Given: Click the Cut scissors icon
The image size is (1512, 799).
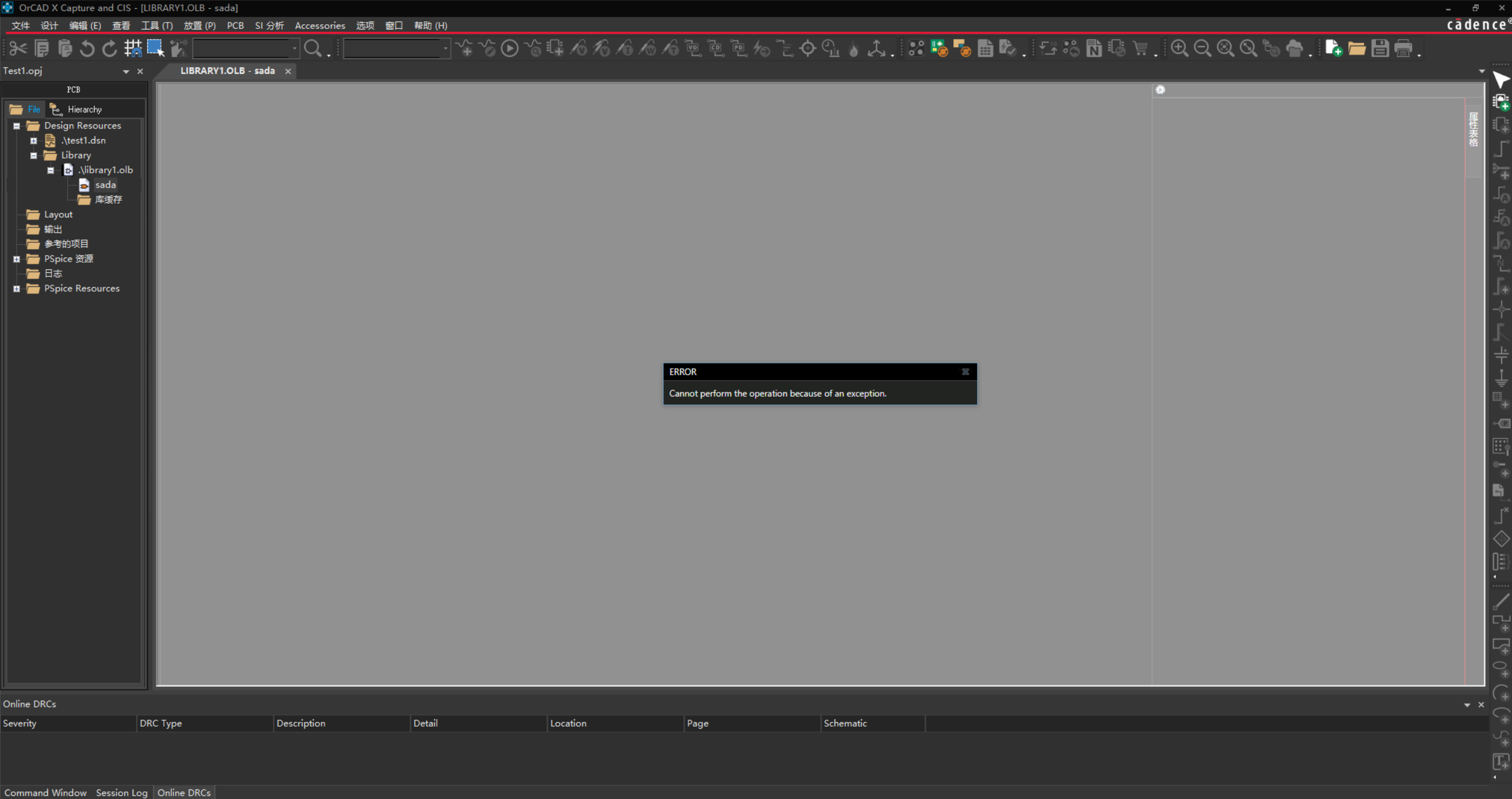Looking at the screenshot, I should click(18, 49).
